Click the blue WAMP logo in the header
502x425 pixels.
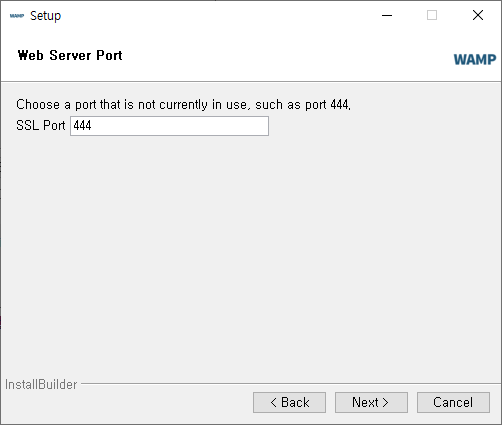475,60
